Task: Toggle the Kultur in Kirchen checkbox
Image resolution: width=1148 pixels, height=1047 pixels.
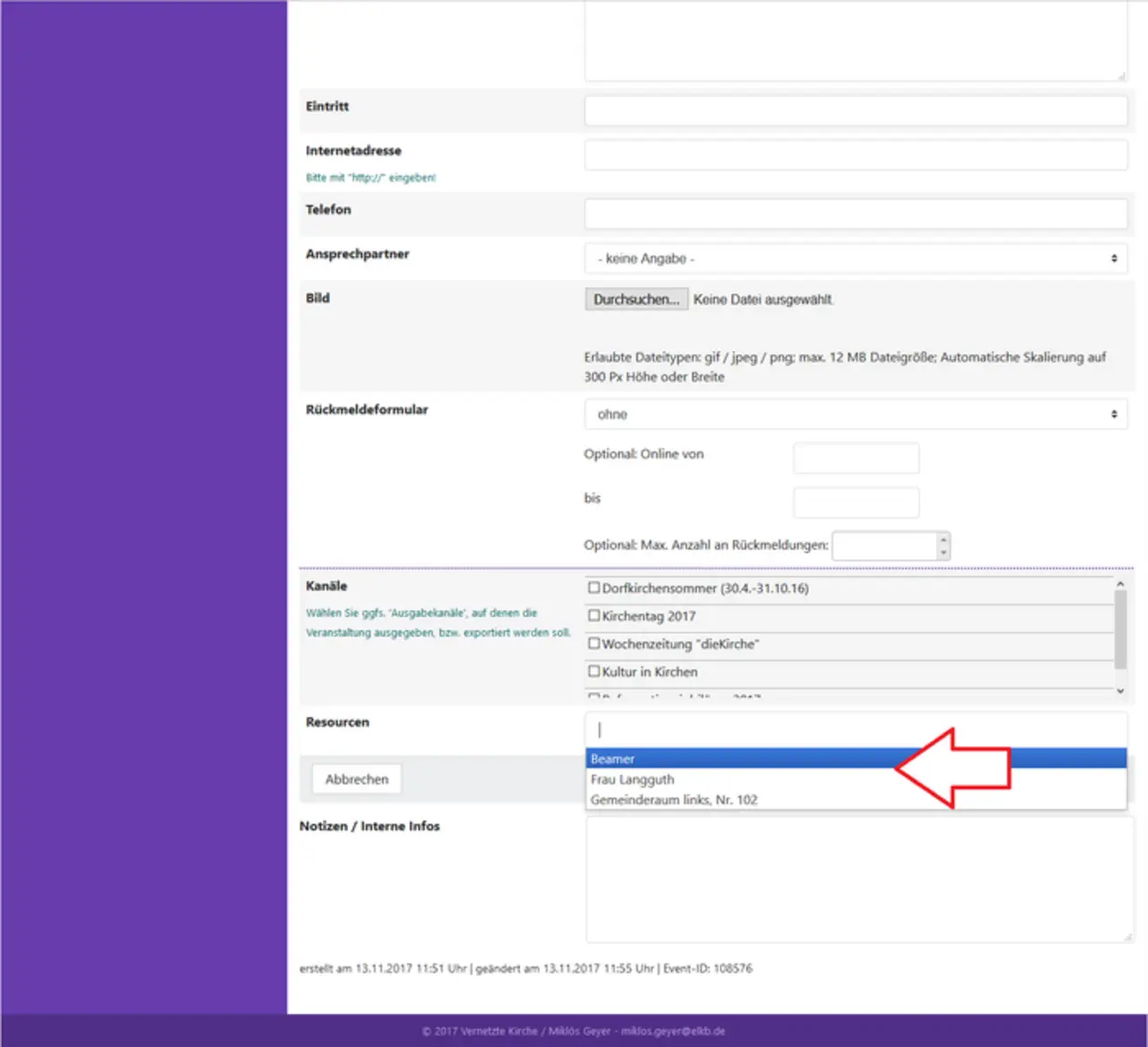Action: [594, 671]
